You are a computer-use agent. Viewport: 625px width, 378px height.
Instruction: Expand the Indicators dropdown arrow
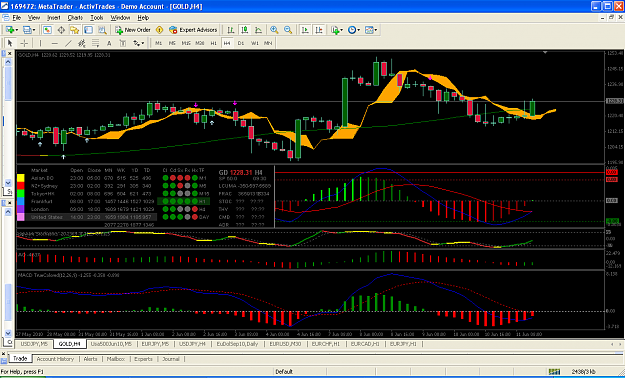tap(342, 30)
